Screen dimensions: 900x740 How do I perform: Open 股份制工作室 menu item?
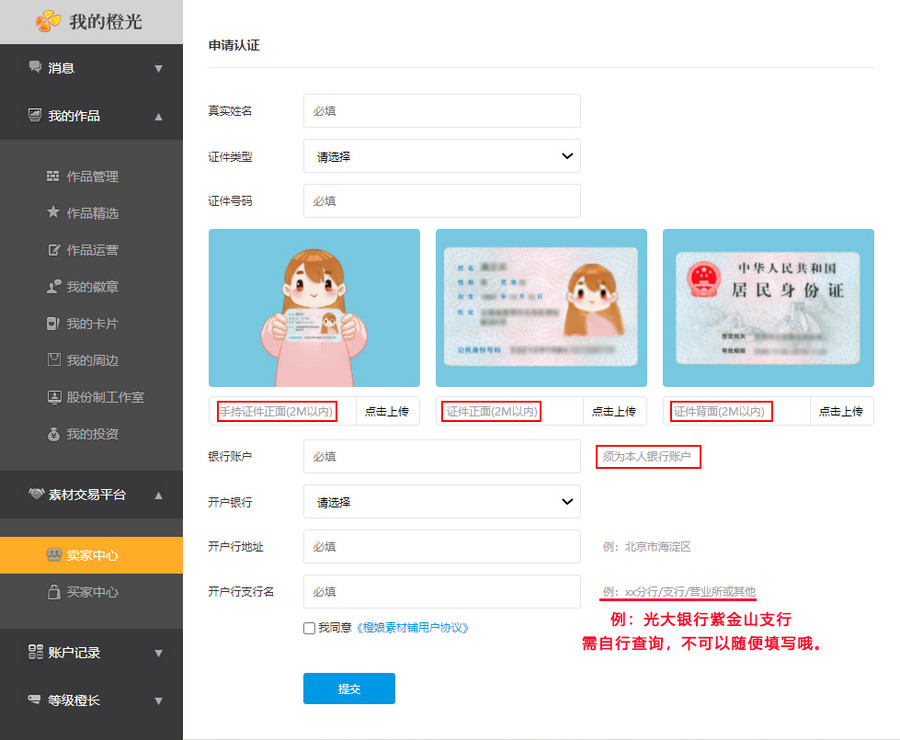(105, 397)
